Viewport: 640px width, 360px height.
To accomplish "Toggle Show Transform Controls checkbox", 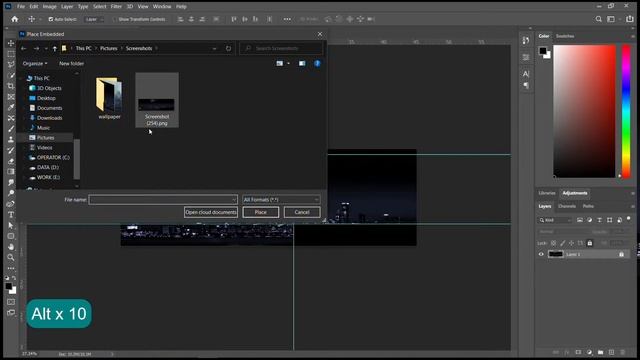I will pos(114,19).
